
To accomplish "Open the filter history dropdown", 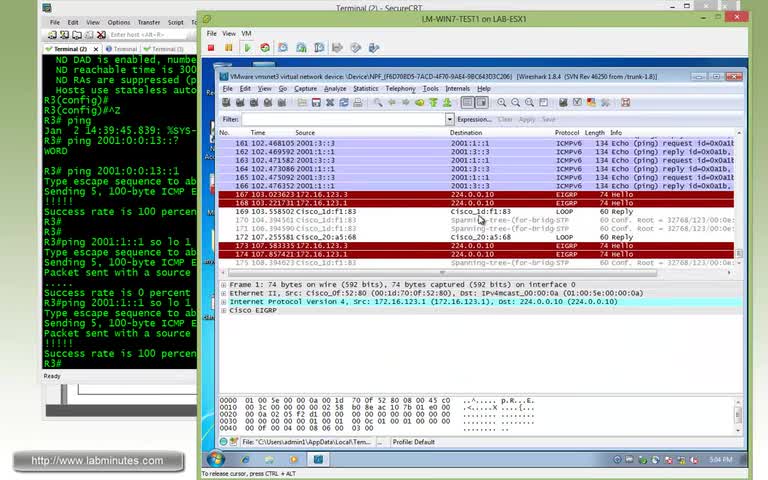I will point(449,119).
